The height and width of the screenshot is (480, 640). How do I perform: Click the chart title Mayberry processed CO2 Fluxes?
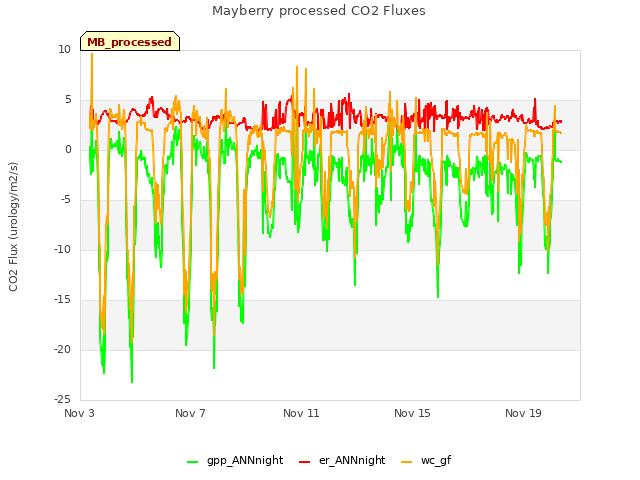coord(319,11)
